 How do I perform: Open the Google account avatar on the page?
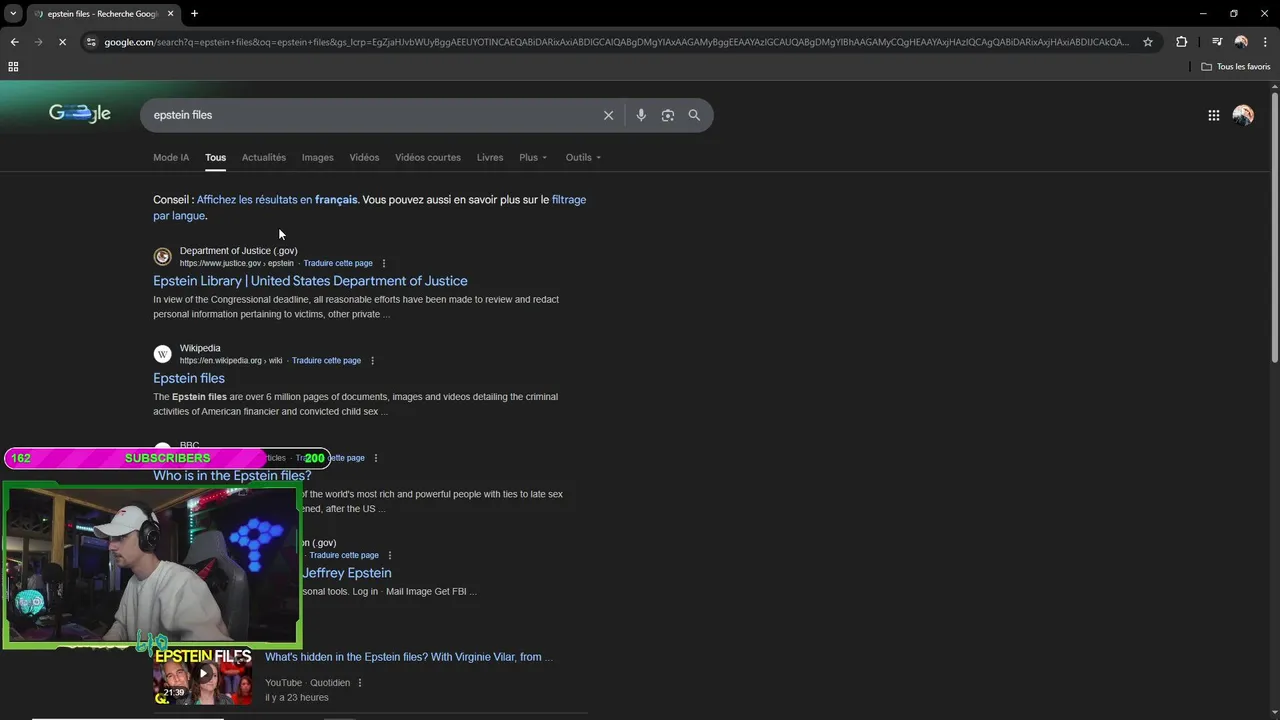1243,115
